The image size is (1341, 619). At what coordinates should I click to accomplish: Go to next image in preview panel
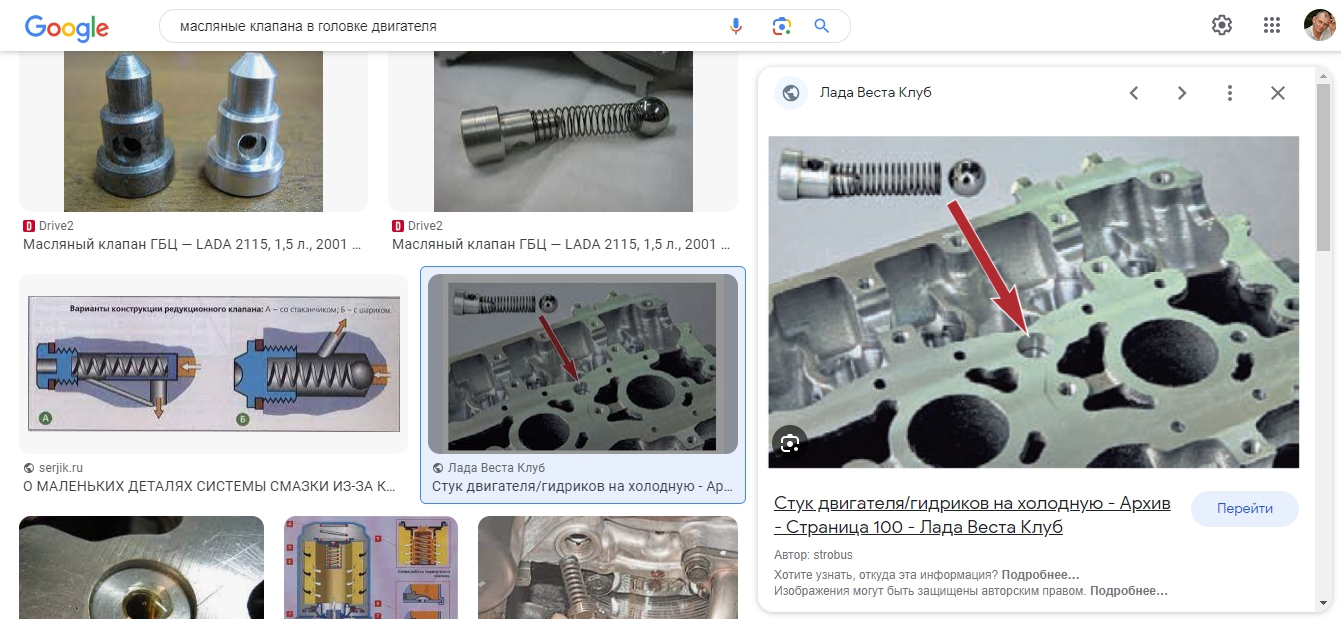click(1182, 93)
